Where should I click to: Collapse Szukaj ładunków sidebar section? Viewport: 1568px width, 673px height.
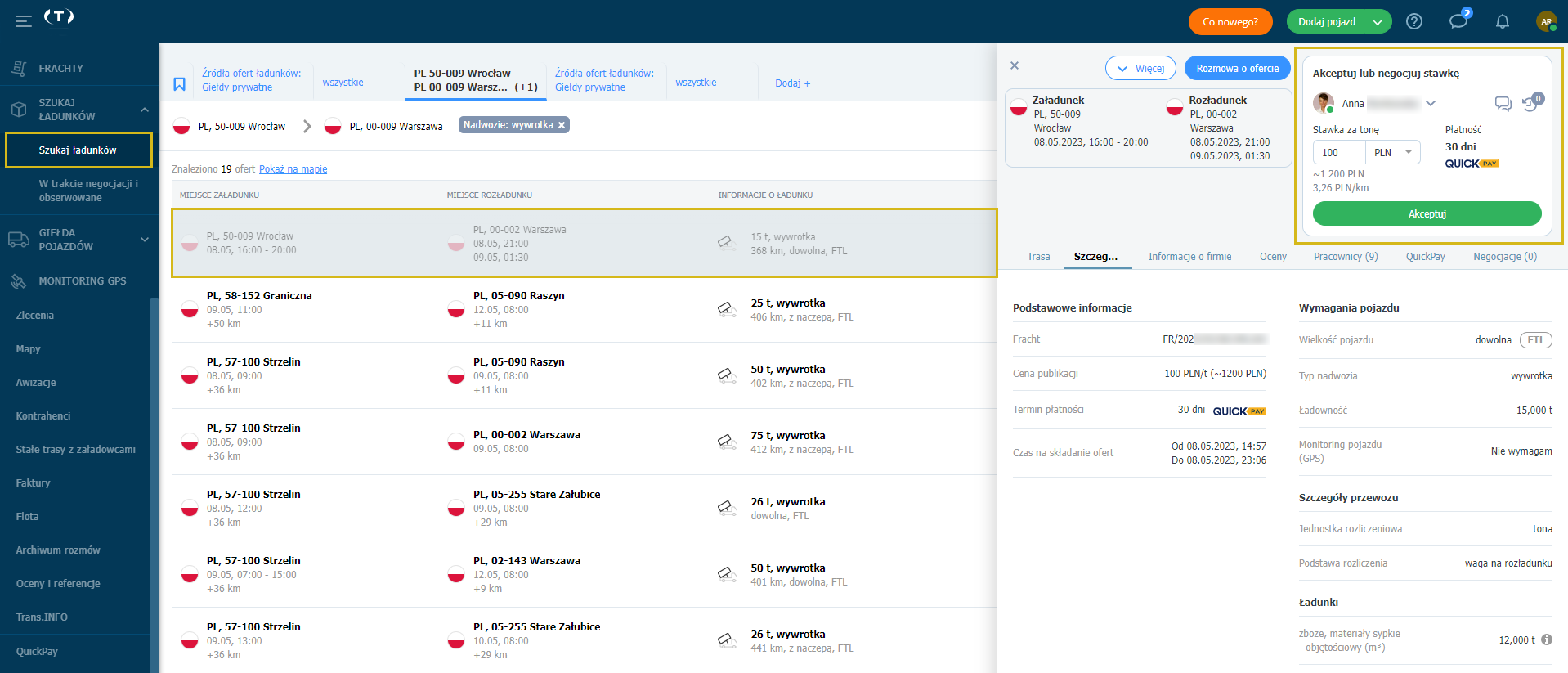(x=145, y=110)
